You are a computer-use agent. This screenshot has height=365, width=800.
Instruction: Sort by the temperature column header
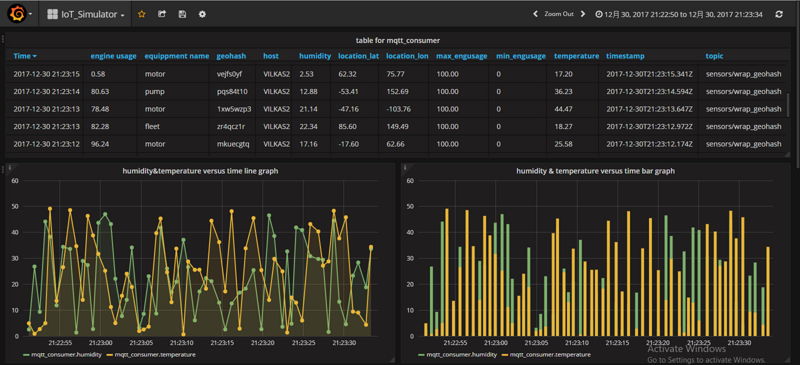[577, 56]
